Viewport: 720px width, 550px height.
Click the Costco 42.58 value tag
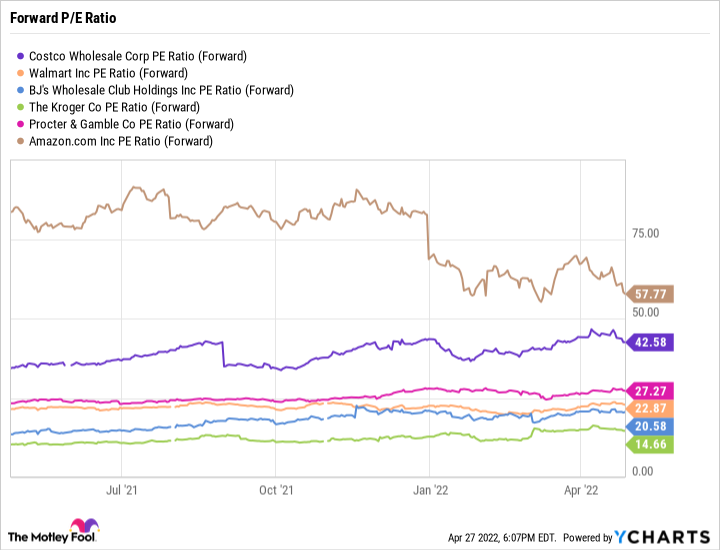pos(650,342)
